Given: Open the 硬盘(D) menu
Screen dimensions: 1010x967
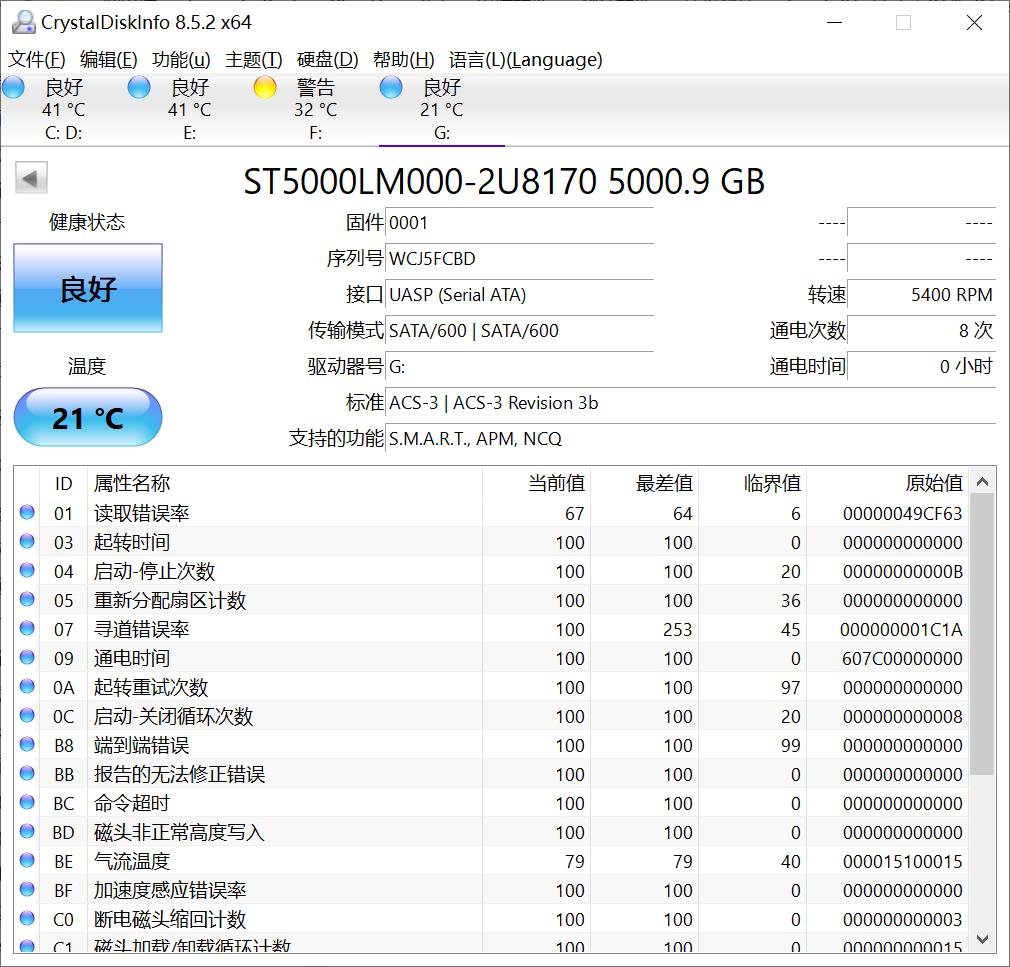Looking at the screenshot, I should [324, 60].
